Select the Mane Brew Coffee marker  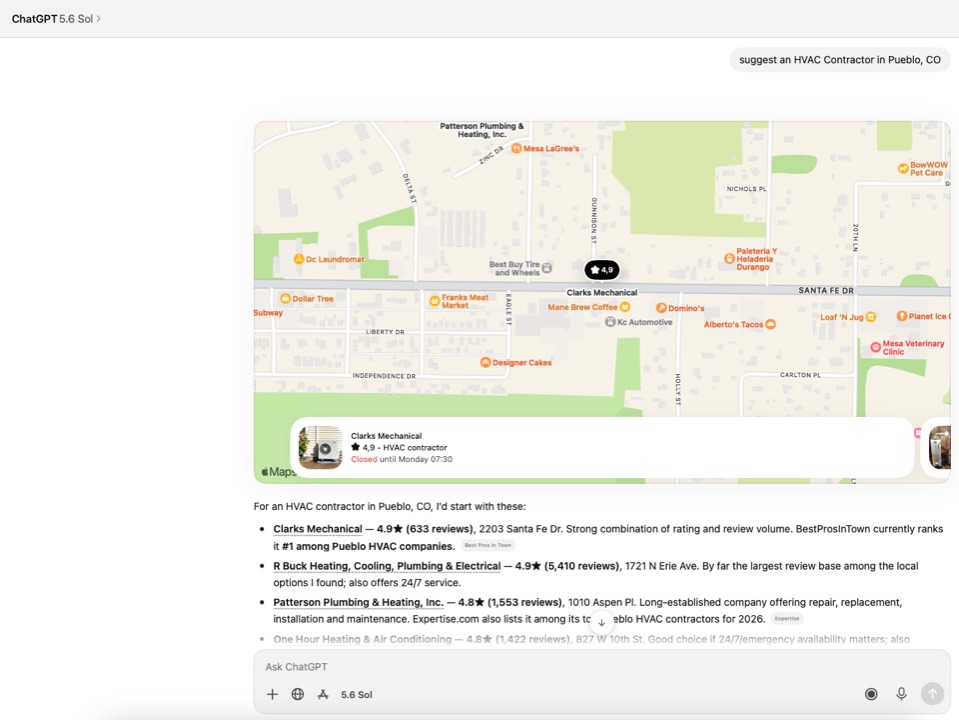624,307
